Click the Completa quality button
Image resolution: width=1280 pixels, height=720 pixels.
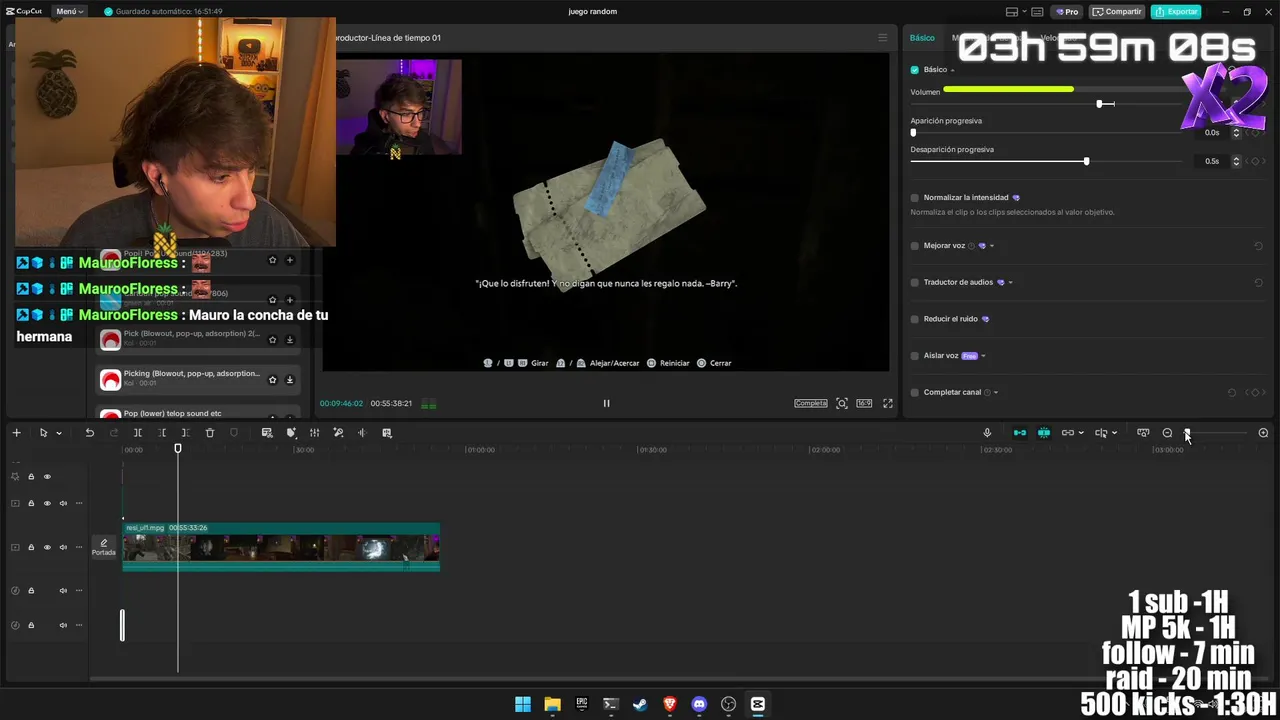(x=811, y=403)
